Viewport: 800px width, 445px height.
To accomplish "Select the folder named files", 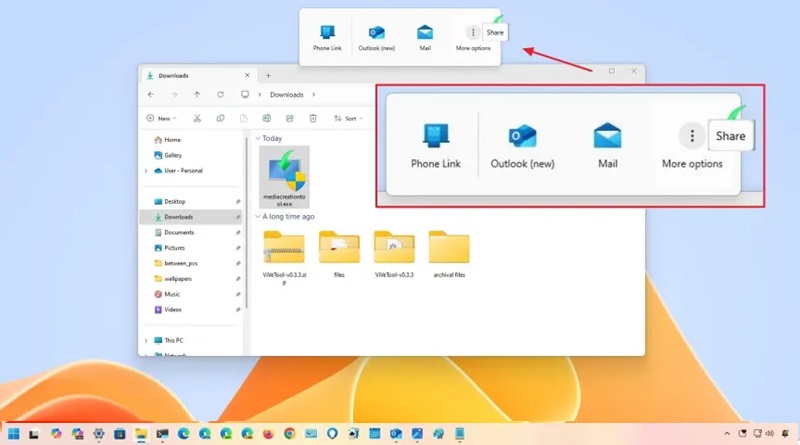I will tap(339, 254).
